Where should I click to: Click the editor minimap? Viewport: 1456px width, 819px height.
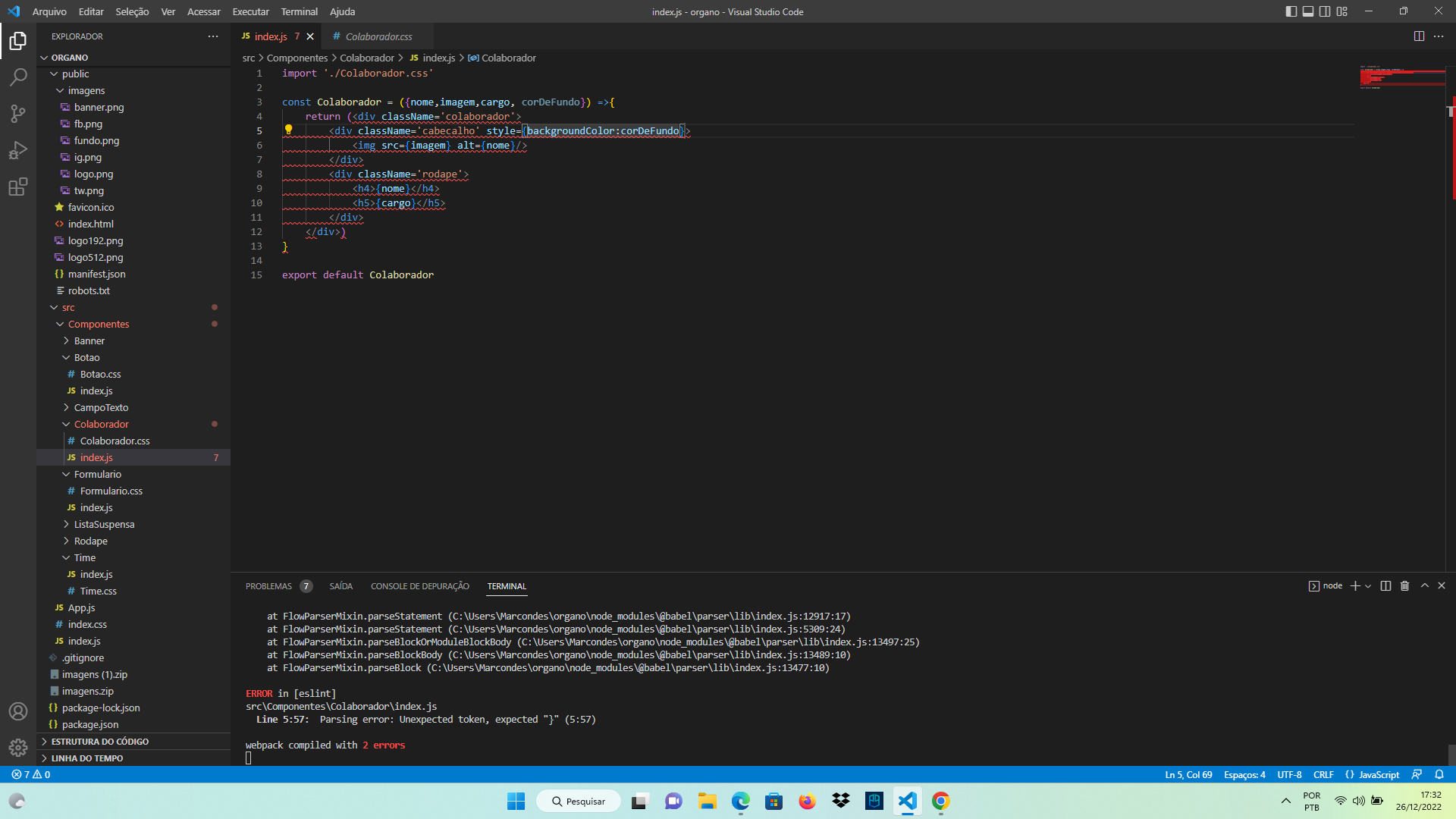[x=1402, y=77]
